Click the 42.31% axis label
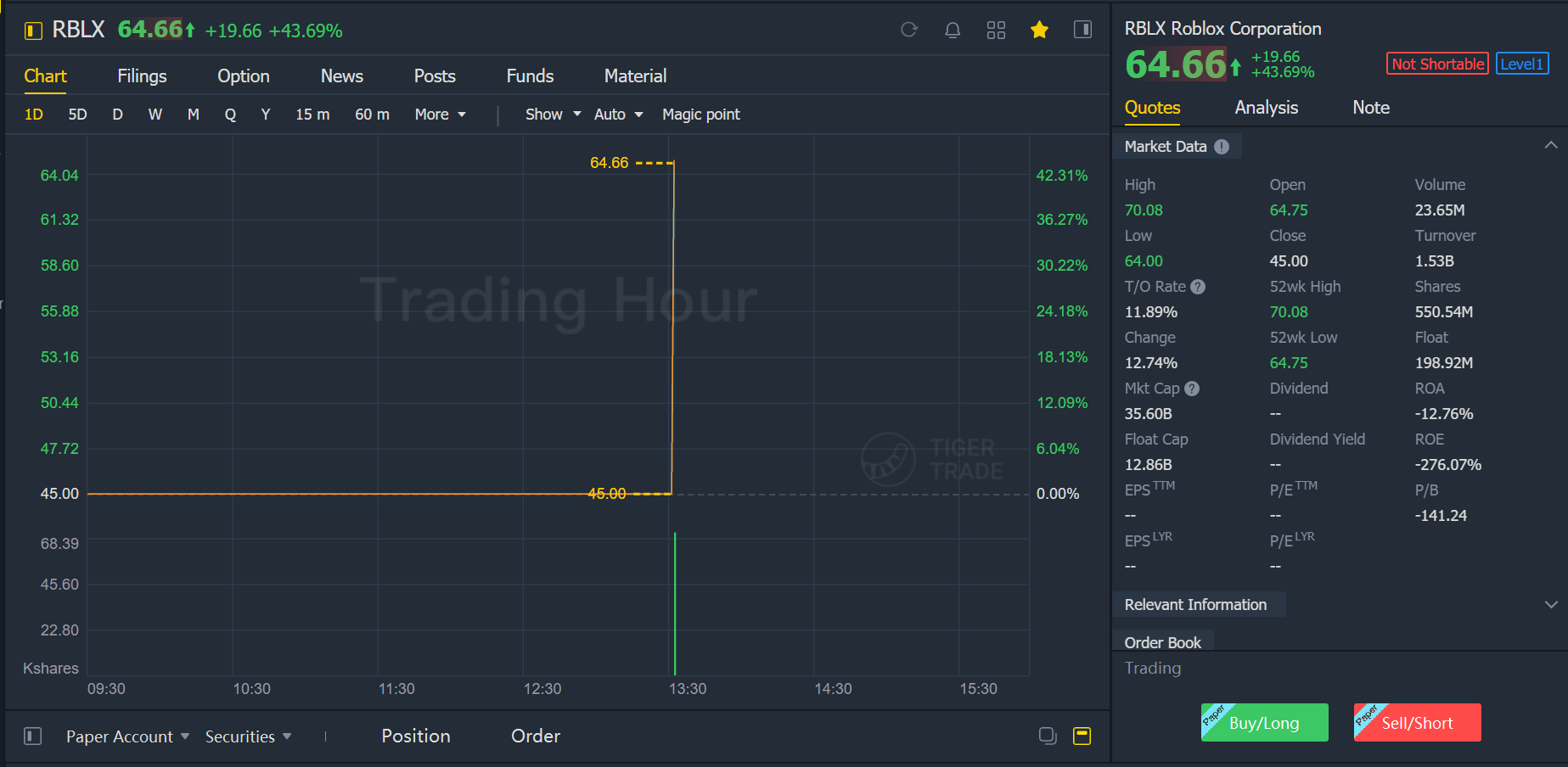 coord(1061,176)
